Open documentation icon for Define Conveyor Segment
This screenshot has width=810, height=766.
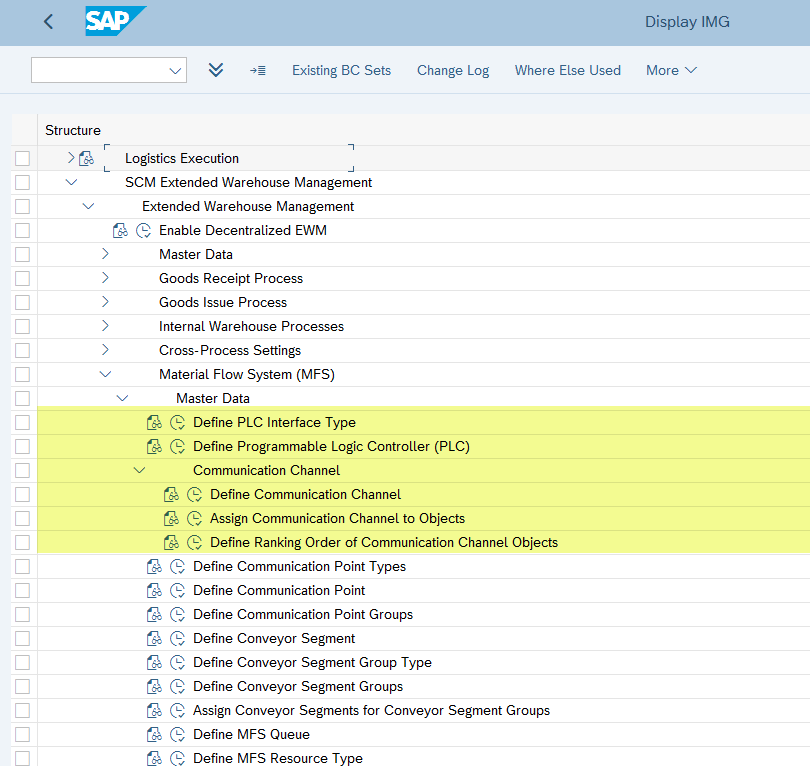click(154, 639)
